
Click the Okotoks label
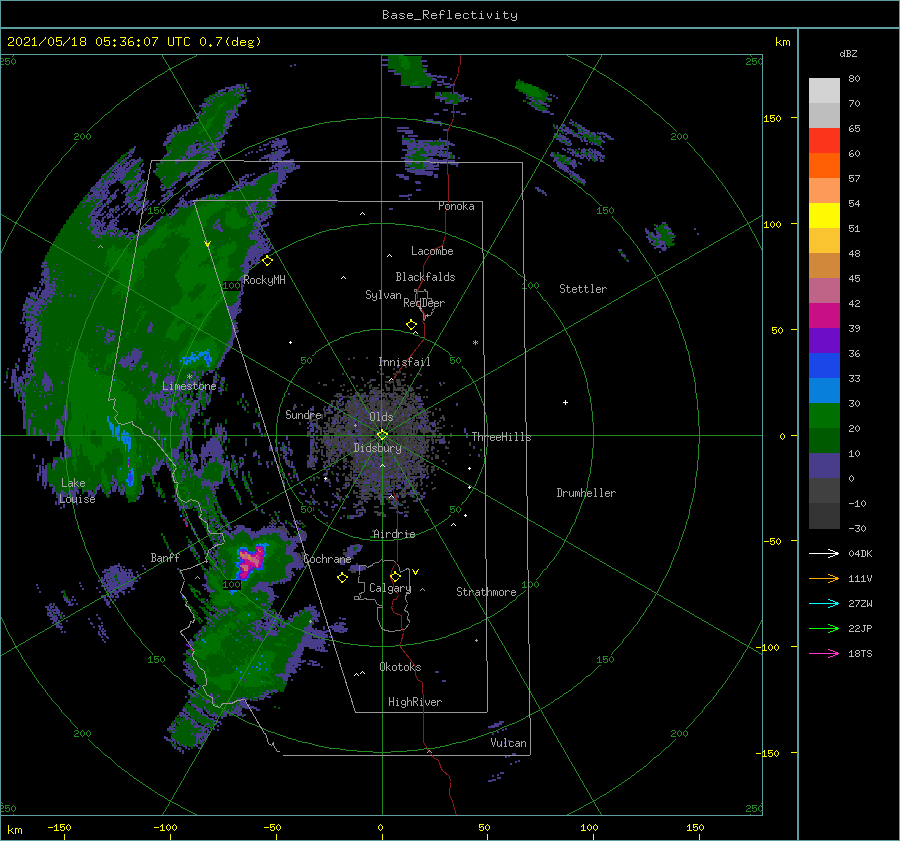tap(400, 667)
